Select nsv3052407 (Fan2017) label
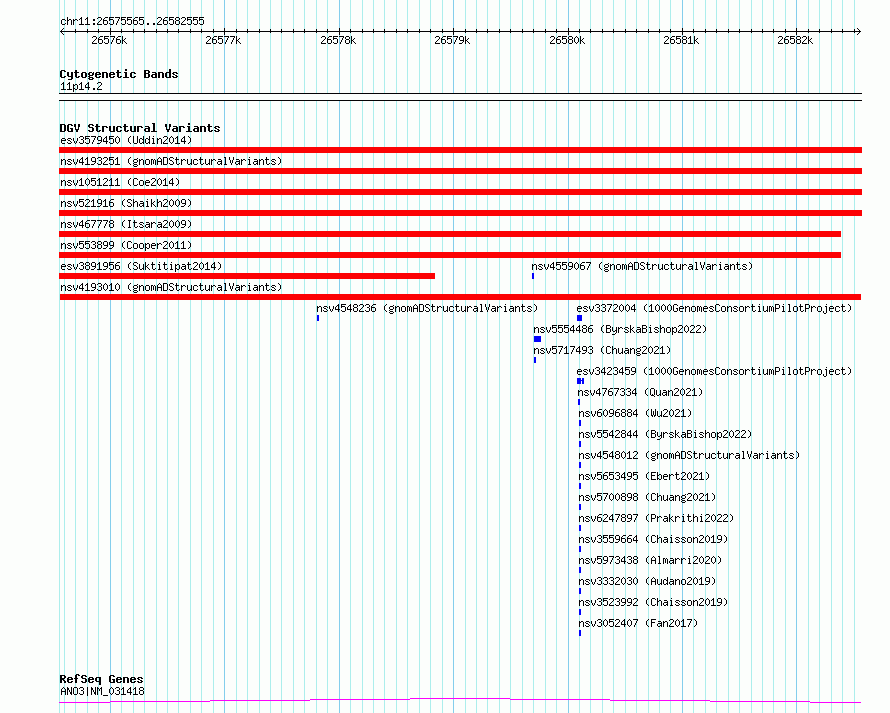Screen dimensions: 890x713 pos(638,623)
